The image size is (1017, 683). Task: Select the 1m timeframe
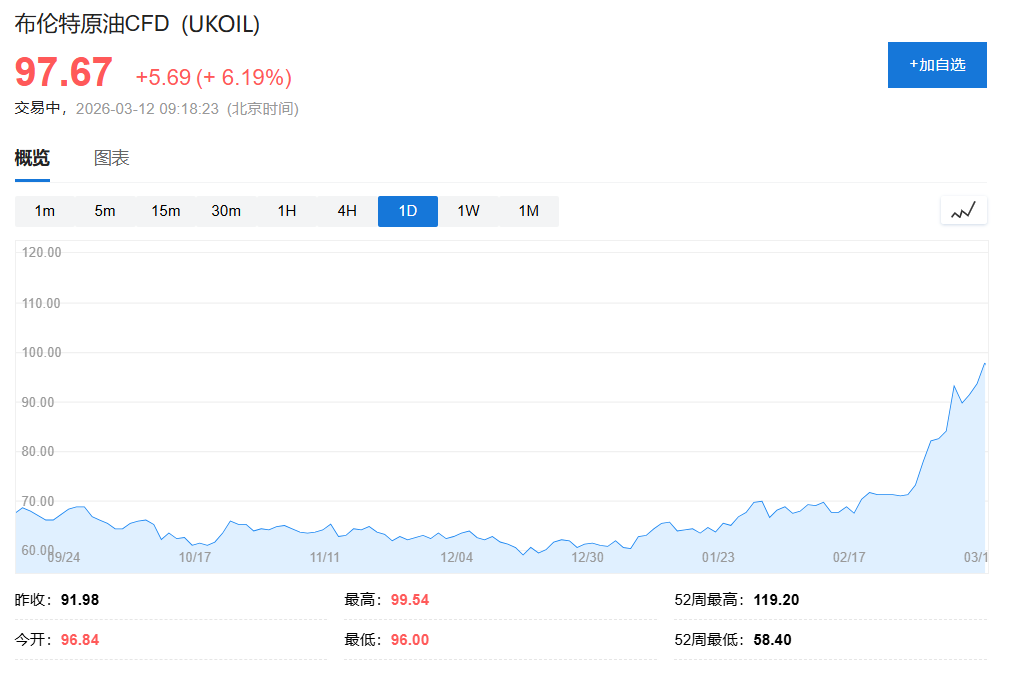[45, 211]
